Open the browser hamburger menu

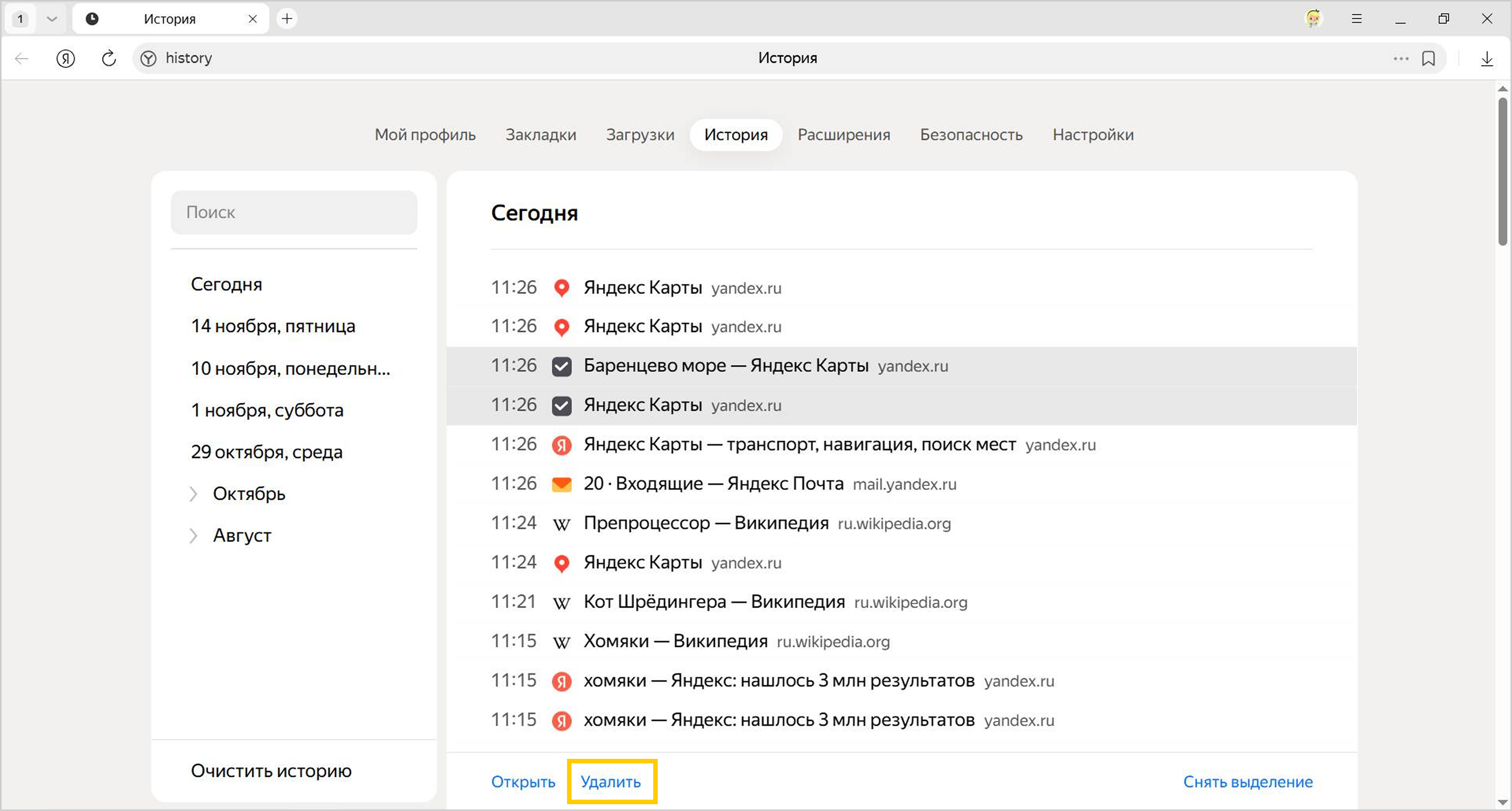[1357, 19]
